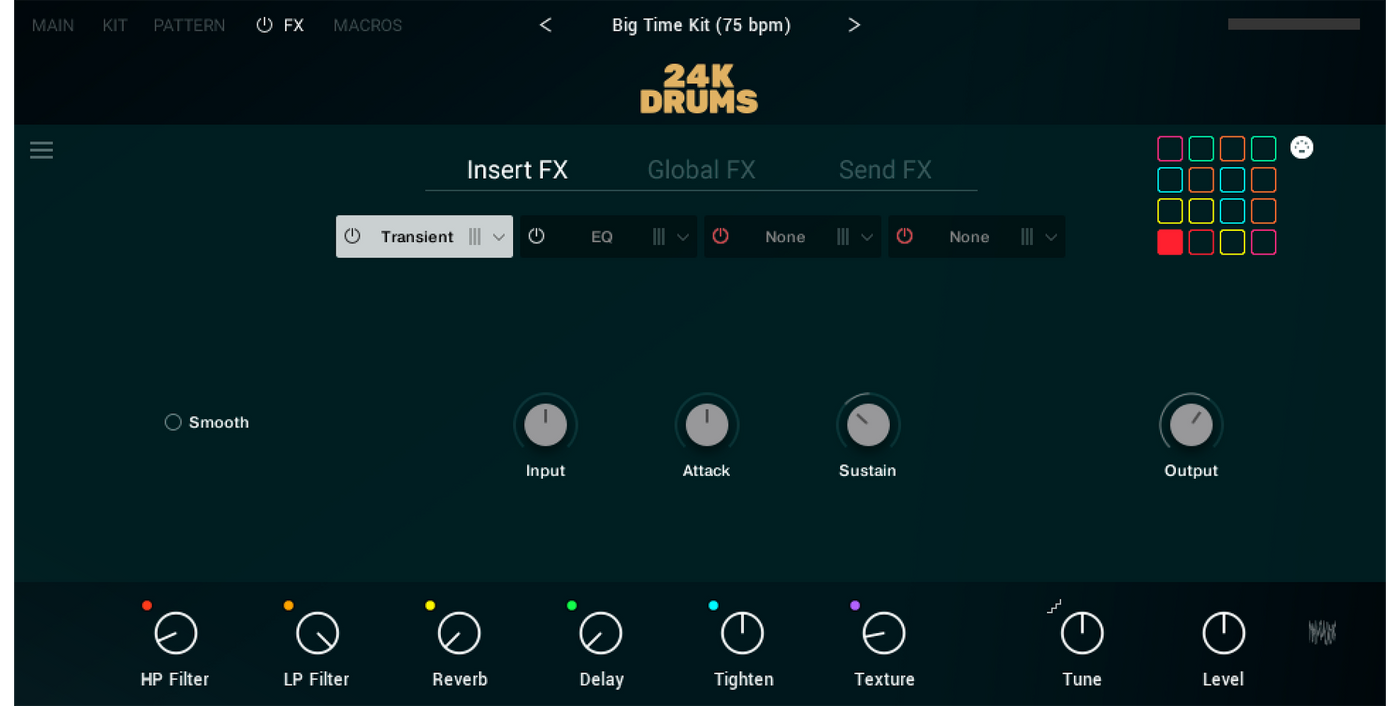The image size is (1400, 706).
Task: Select the pink pad in bottom row
Action: point(1264,242)
